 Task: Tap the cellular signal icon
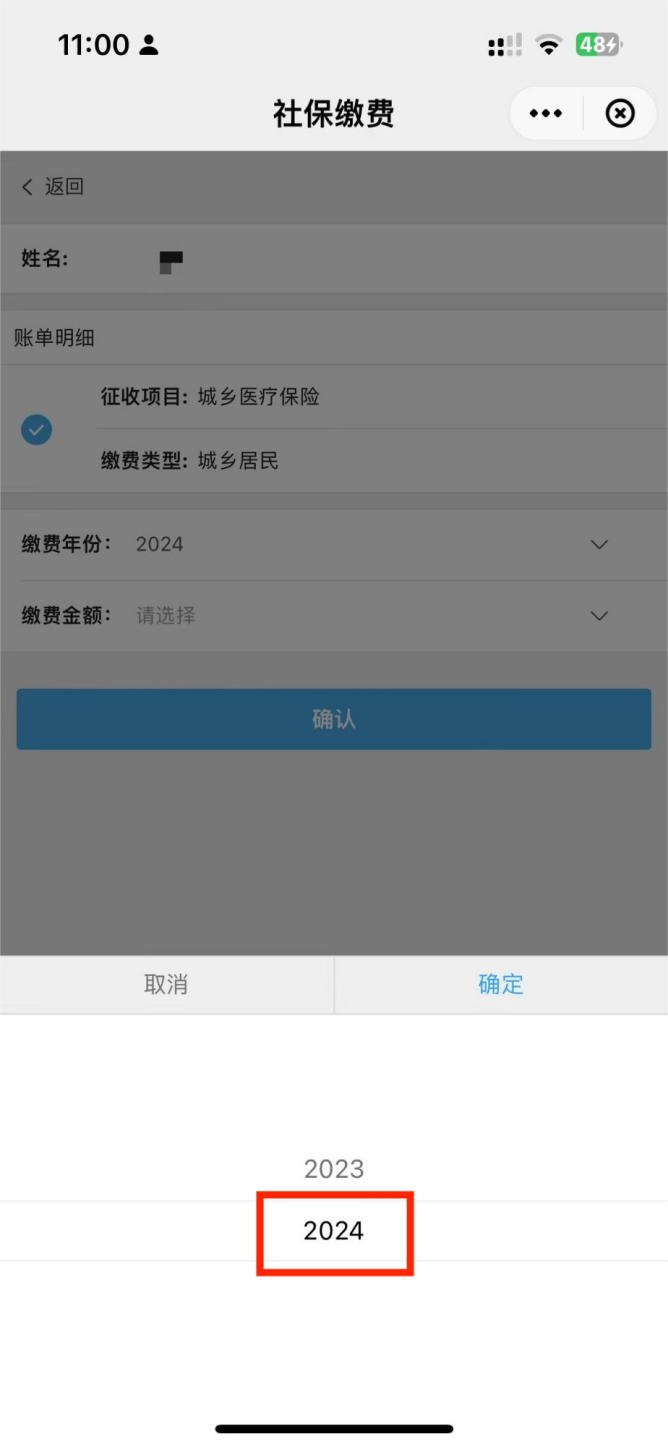click(504, 45)
